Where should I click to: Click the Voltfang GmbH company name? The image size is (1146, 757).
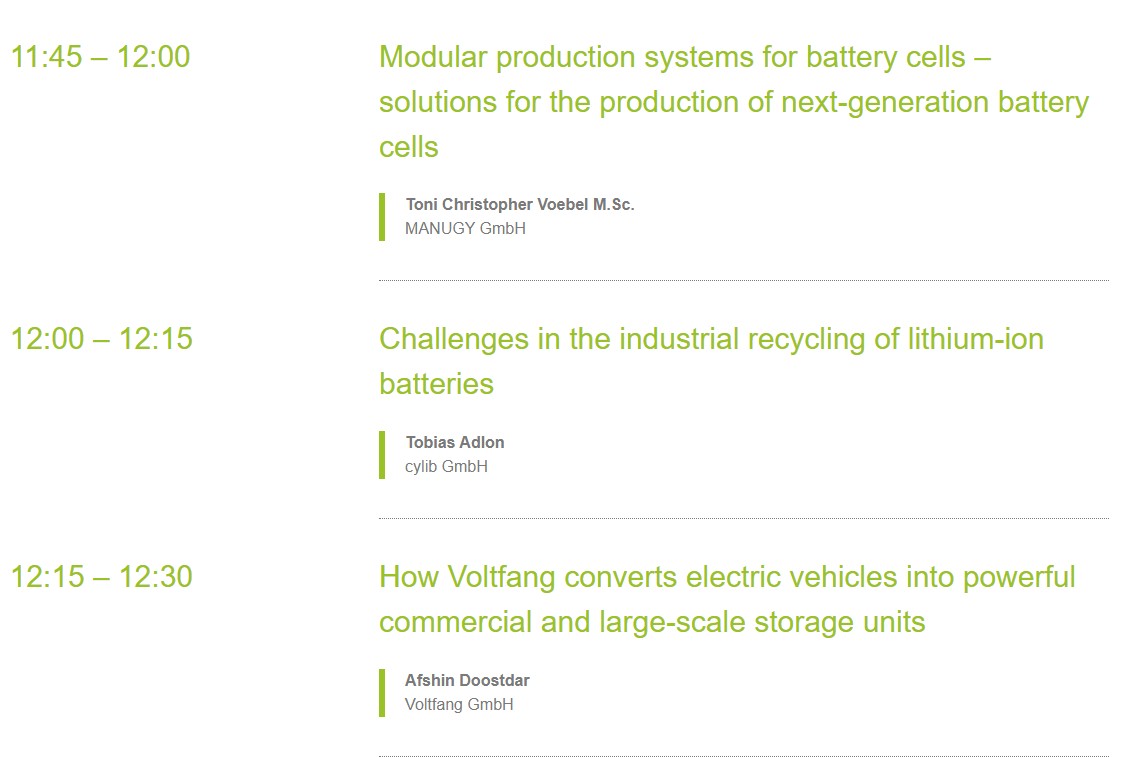point(459,704)
